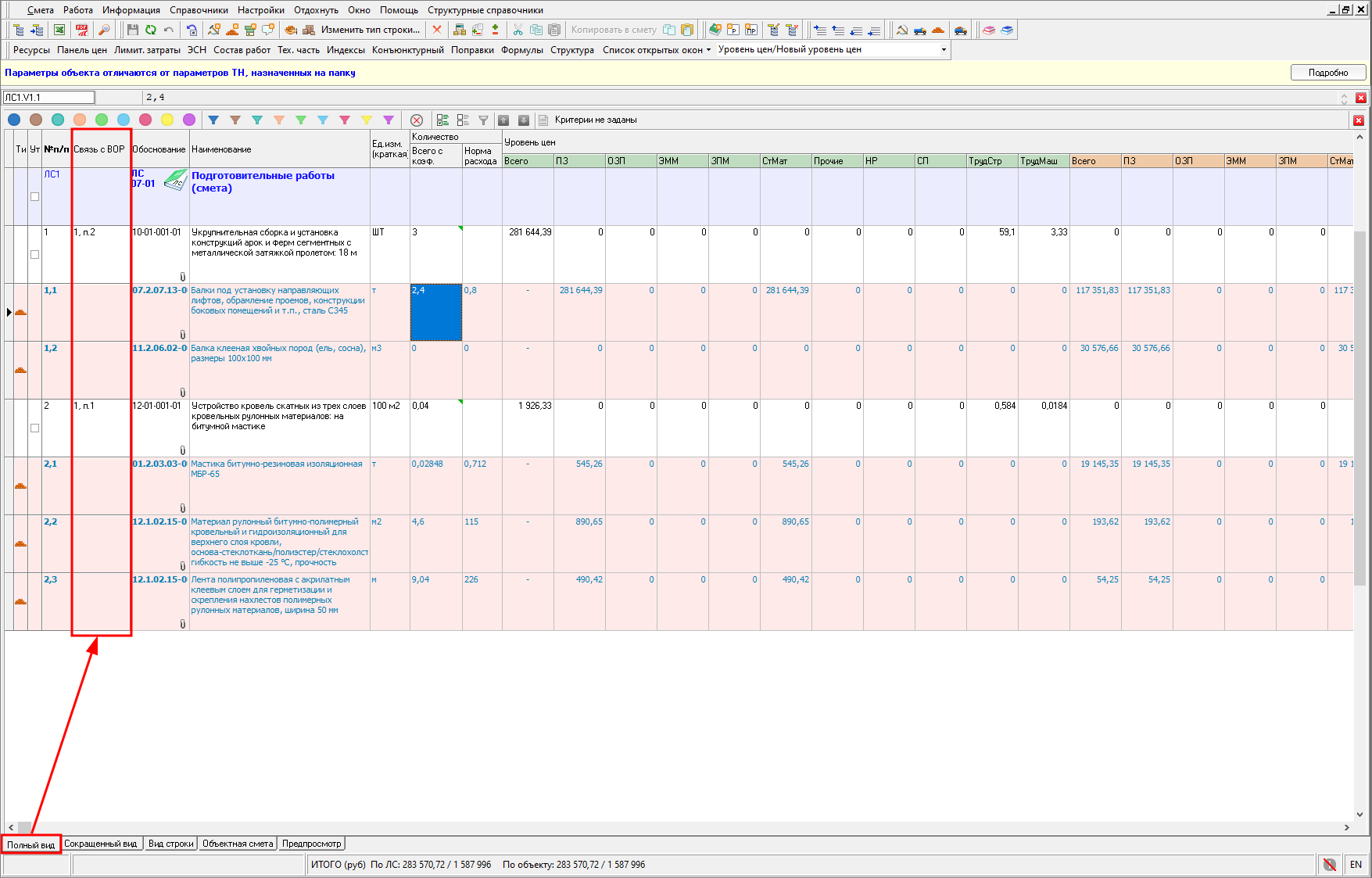Click the scissors cut icon
This screenshot has width=1372, height=878.
point(518,30)
